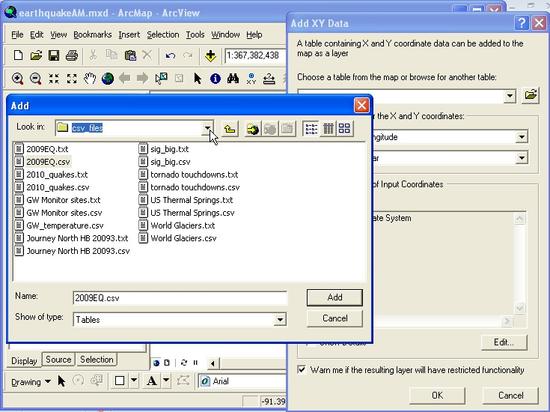Switch to List view in Add dialog
The height and width of the screenshot is (412, 550).
click(x=311, y=129)
